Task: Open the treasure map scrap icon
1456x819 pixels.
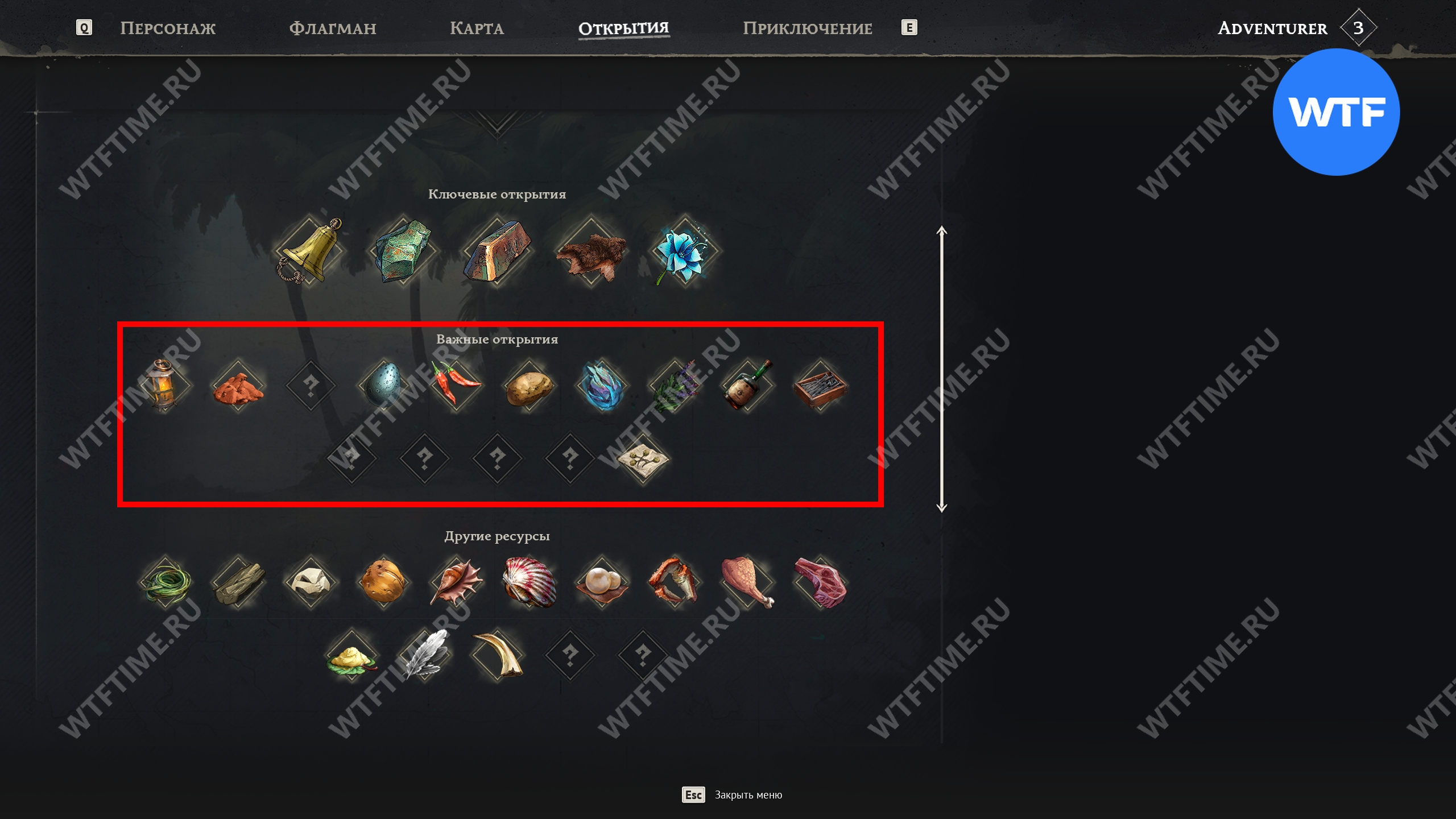Action: pyautogui.click(x=643, y=458)
